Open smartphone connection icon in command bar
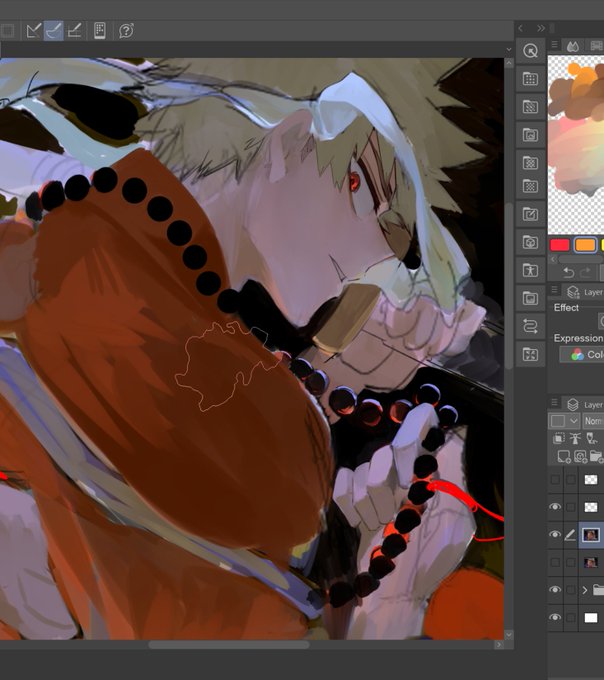604x680 pixels. [x=100, y=31]
